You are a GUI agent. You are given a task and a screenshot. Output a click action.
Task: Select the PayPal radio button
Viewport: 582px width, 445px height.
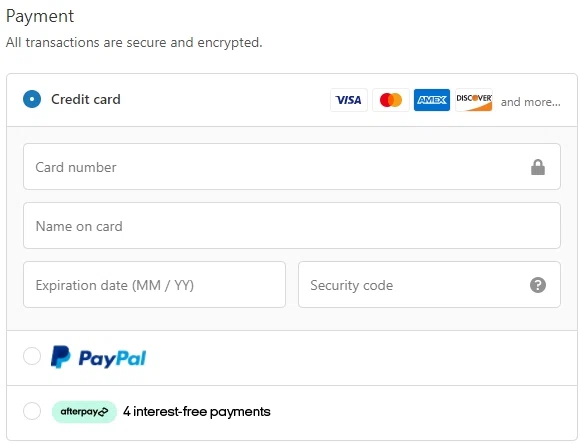click(x=32, y=356)
